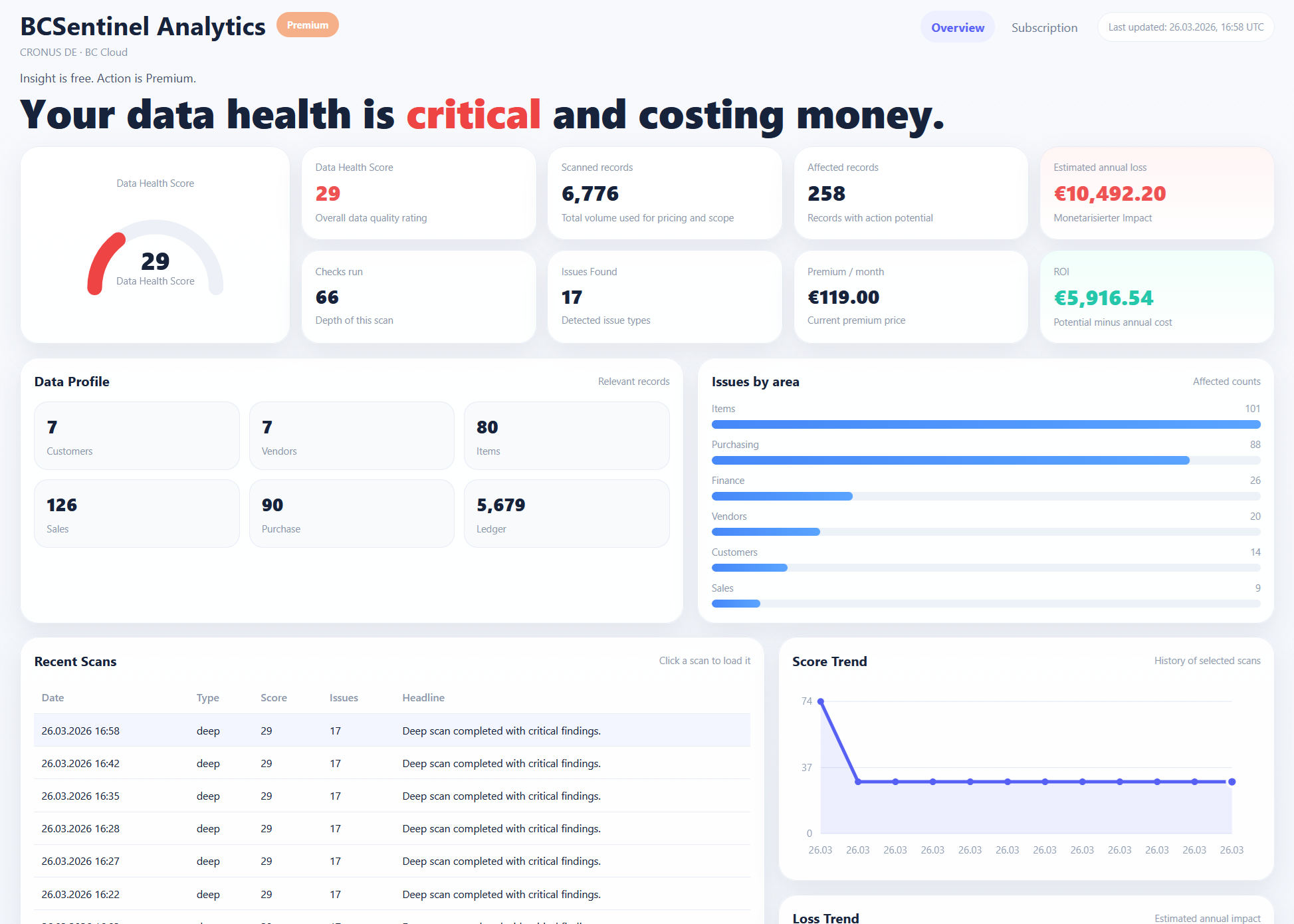Viewport: 1294px width, 924px height.
Task: Click the Affected records card
Action: (x=910, y=193)
